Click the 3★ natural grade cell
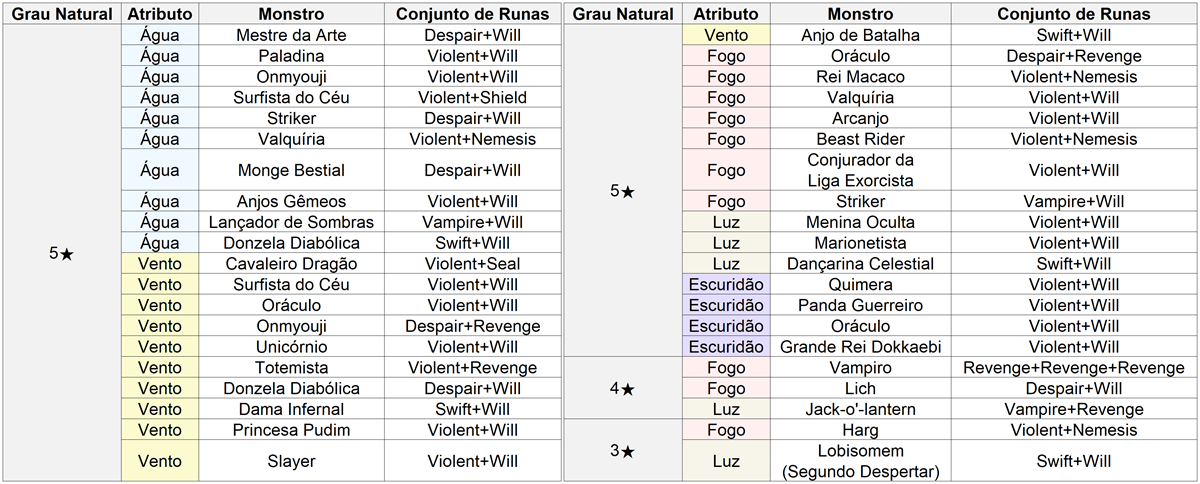This screenshot has width=1200, height=484. [x=621, y=451]
